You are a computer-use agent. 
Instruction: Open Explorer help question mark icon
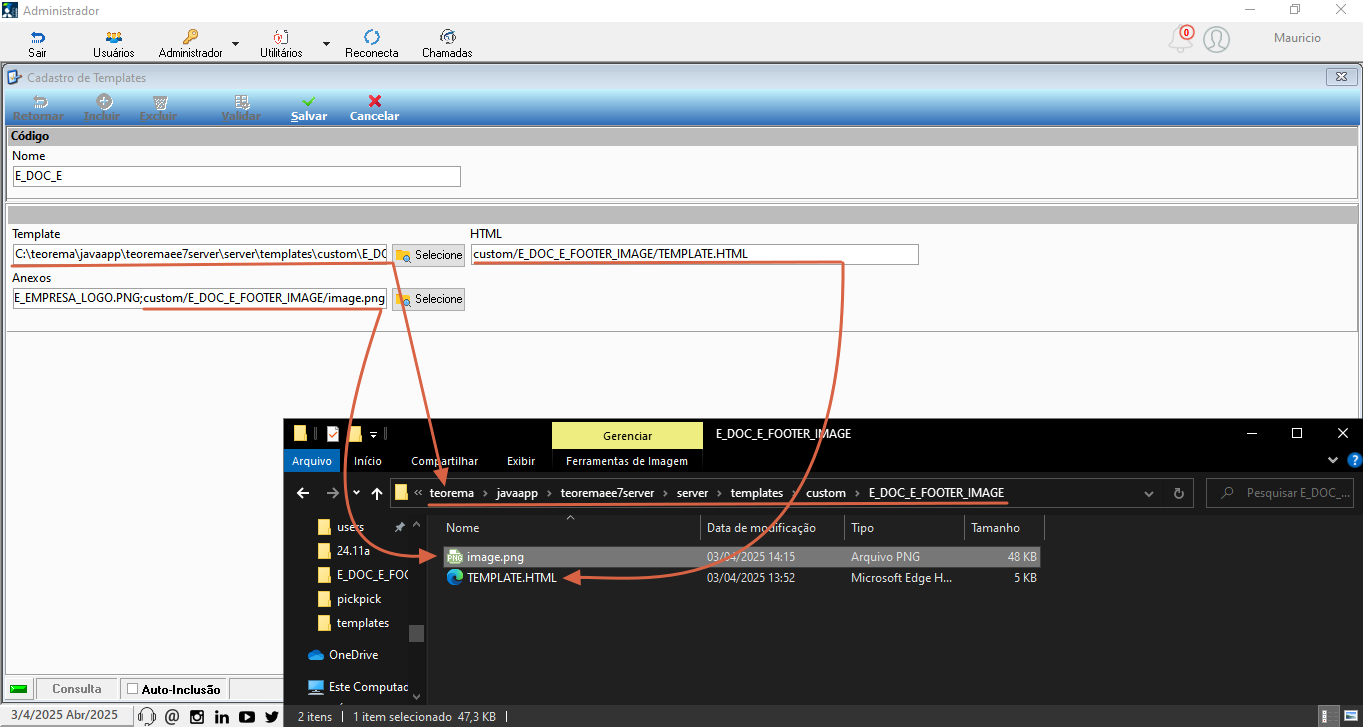tap(1354, 461)
